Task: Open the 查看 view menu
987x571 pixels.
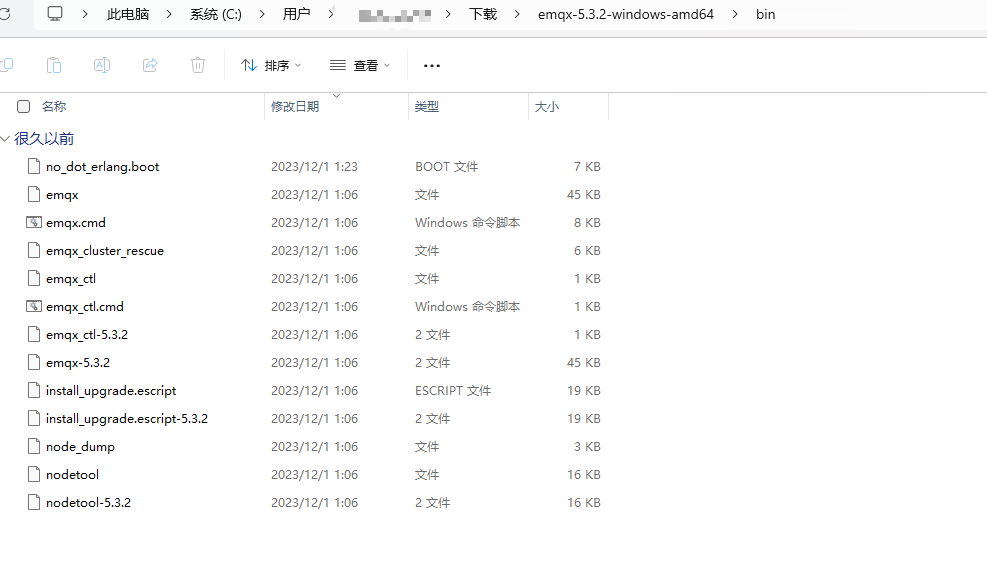Action: 360,65
